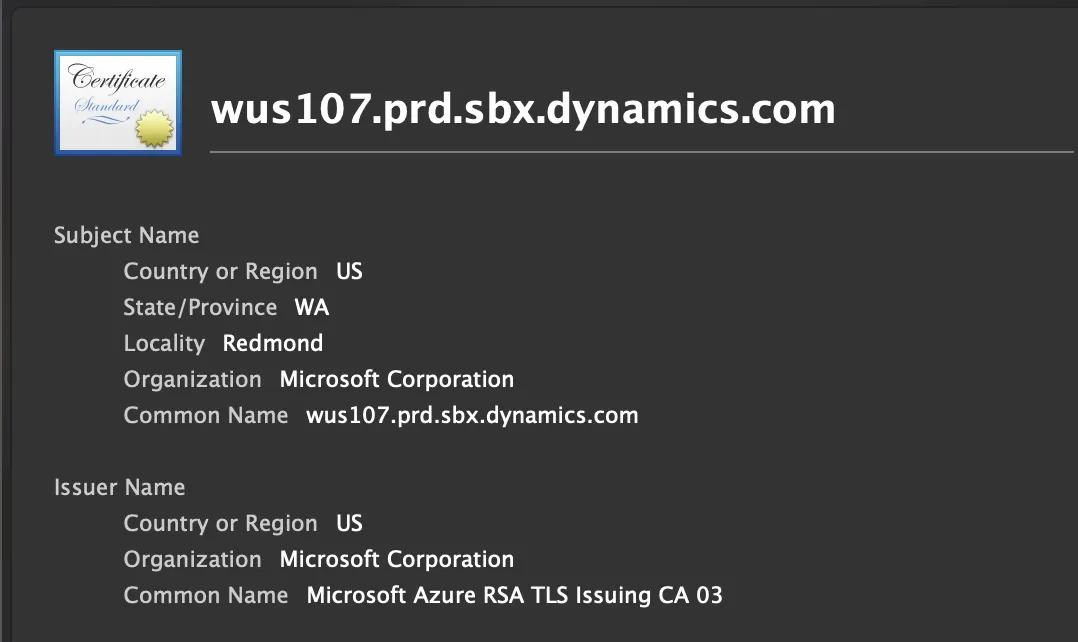Select Subject Organization value Microsoft Corporation

(397, 379)
